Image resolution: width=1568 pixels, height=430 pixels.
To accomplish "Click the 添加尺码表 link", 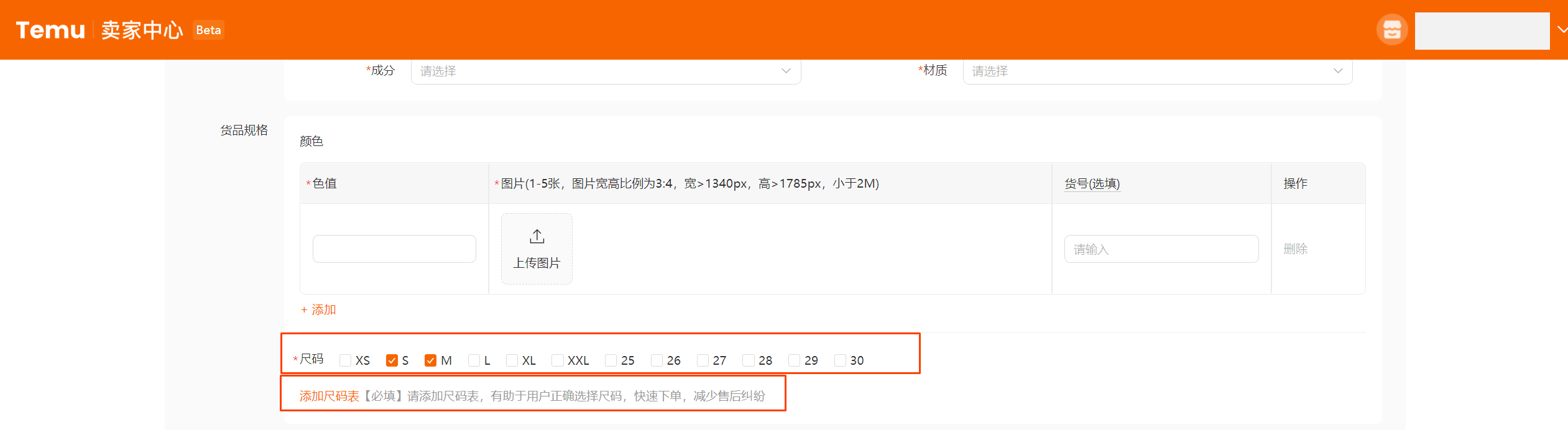I will (330, 396).
